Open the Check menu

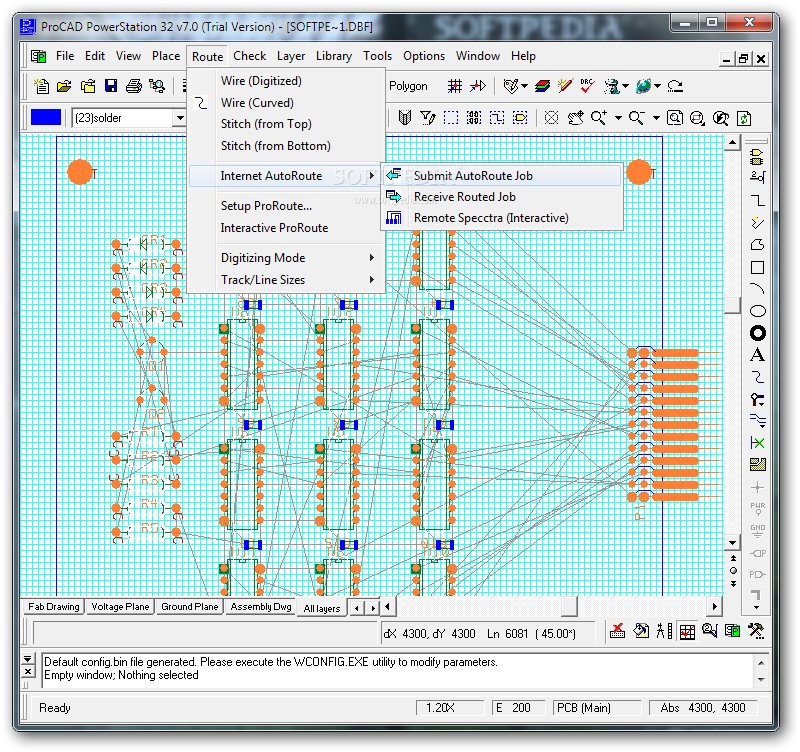point(249,56)
